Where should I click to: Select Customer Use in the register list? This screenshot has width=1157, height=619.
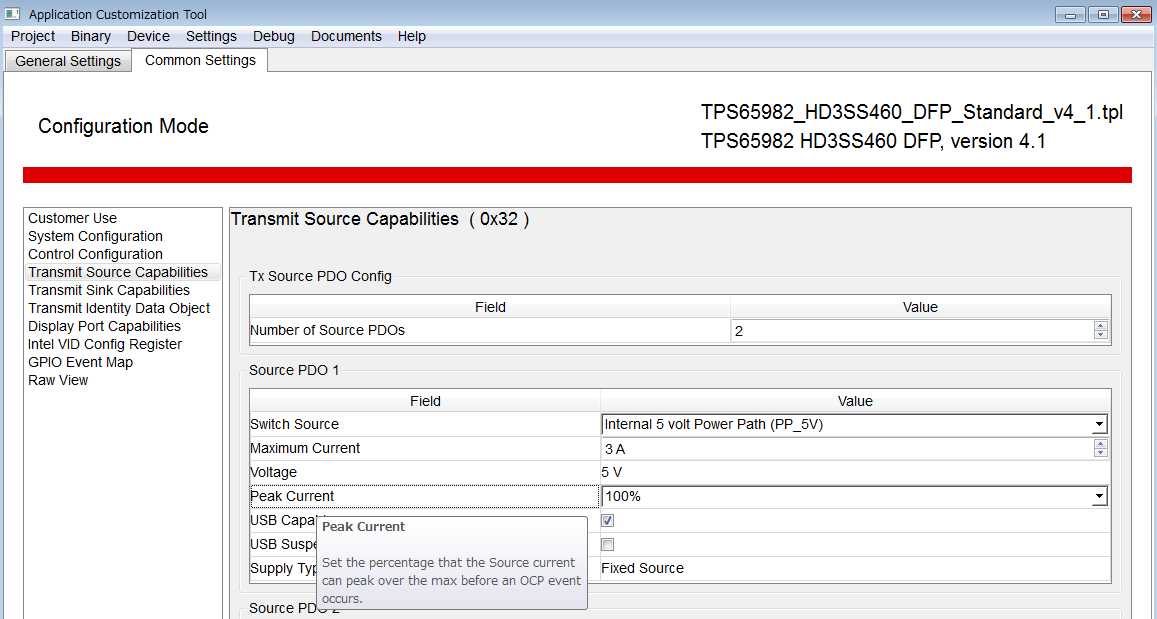pos(72,218)
